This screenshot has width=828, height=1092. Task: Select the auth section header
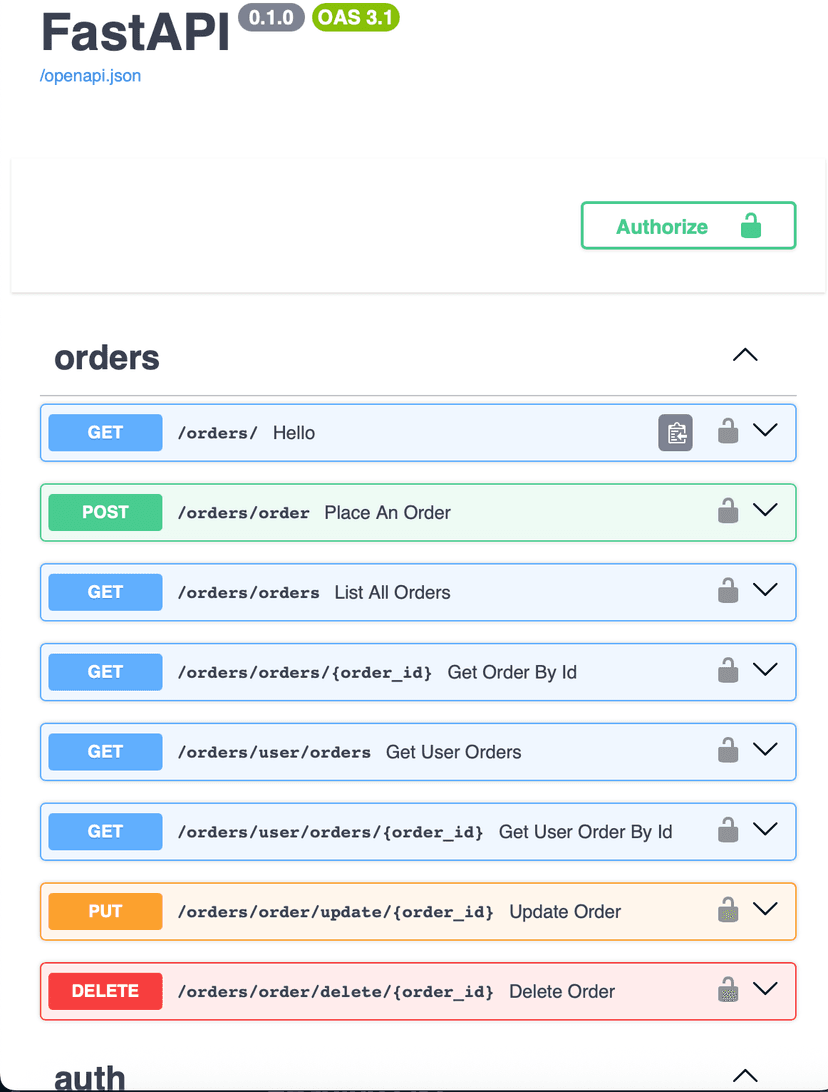point(89,1077)
